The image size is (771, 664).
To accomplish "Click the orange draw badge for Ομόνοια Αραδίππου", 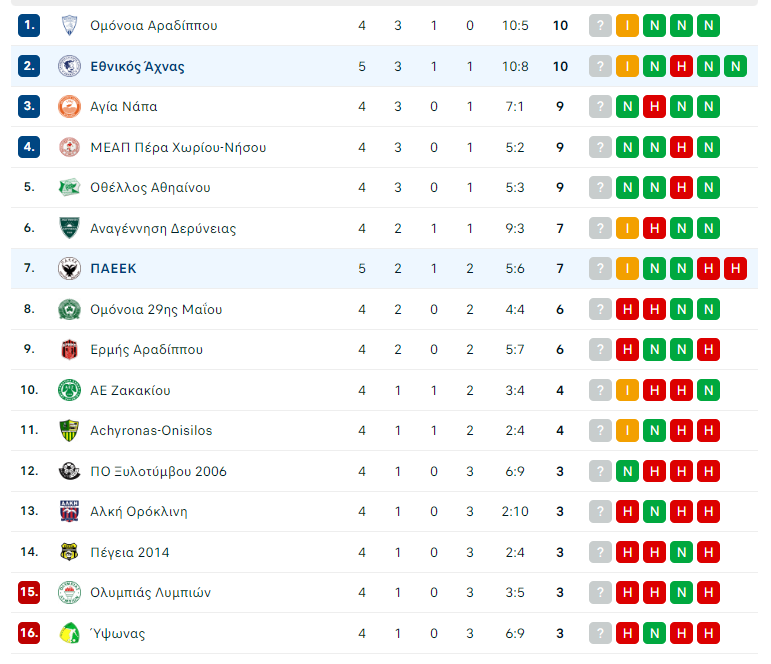I will click(x=628, y=25).
